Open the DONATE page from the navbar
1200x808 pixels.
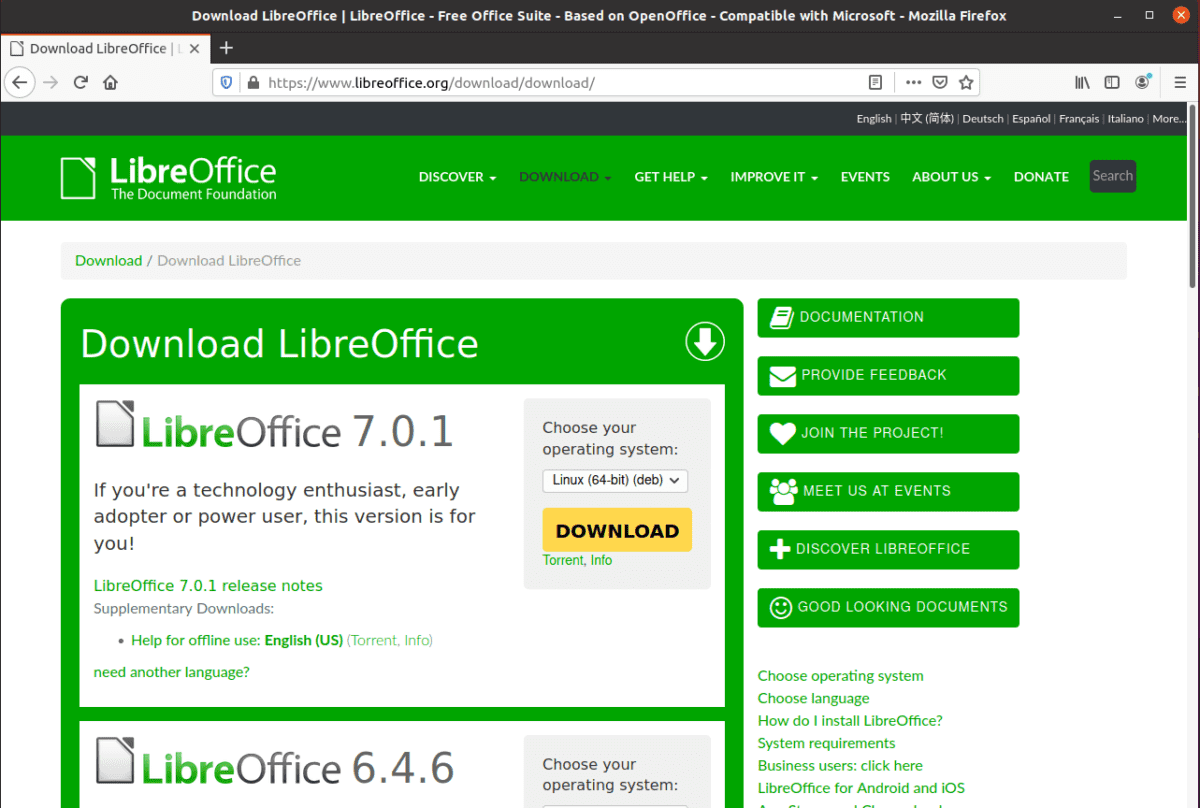coord(1041,177)
